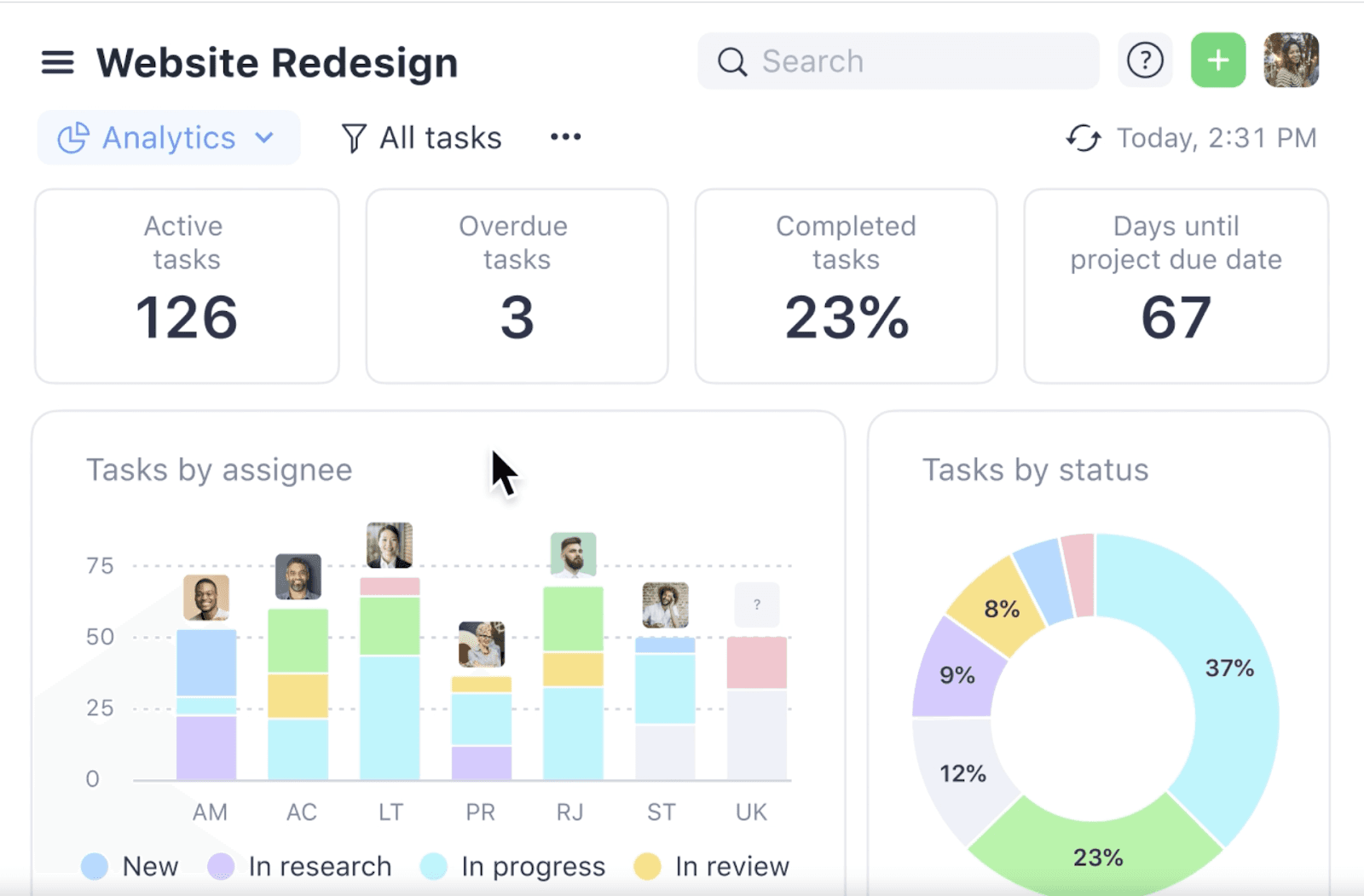Switch to the All tasks view
The height and width of the screenshot is (896, 1364).
pyautogui.click(x=440, y=136)
